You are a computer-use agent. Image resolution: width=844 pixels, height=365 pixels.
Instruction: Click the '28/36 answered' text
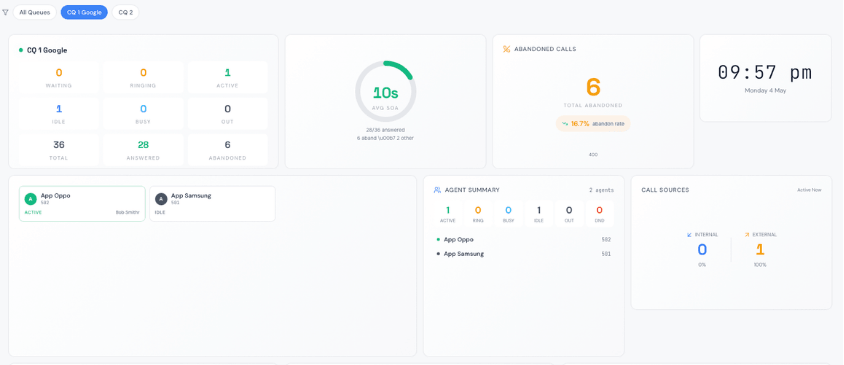385,130
